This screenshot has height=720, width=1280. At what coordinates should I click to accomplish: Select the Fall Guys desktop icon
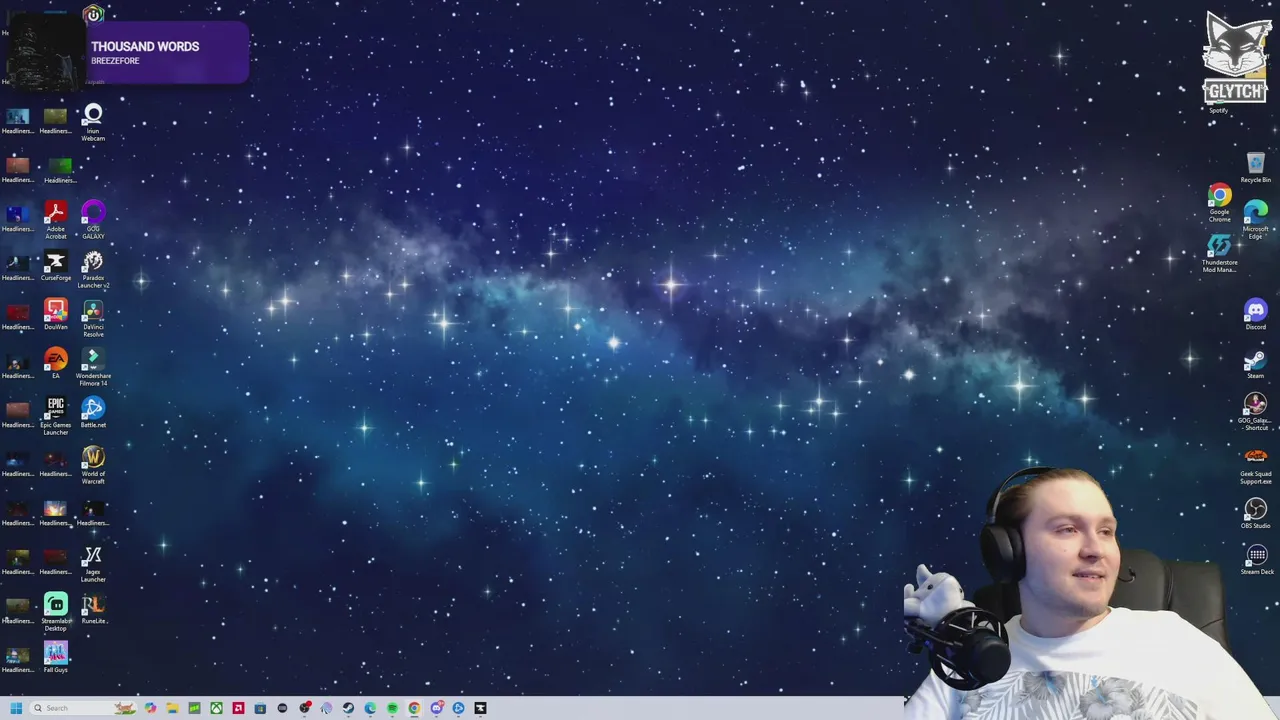click(56, 658)
